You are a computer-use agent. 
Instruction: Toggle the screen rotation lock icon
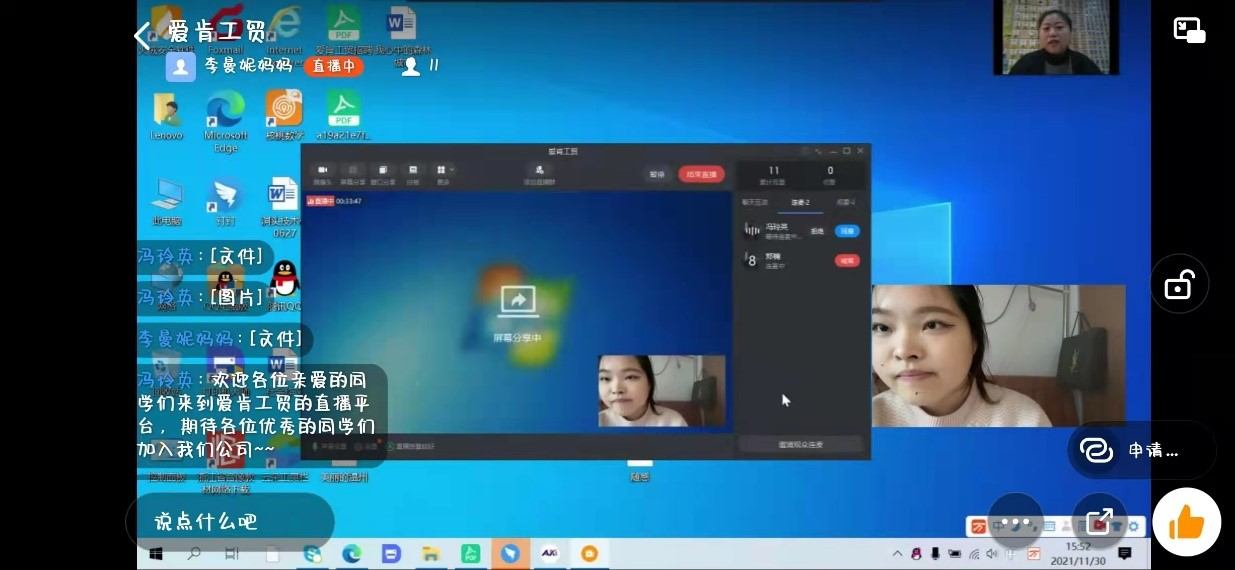point(1179,285)
